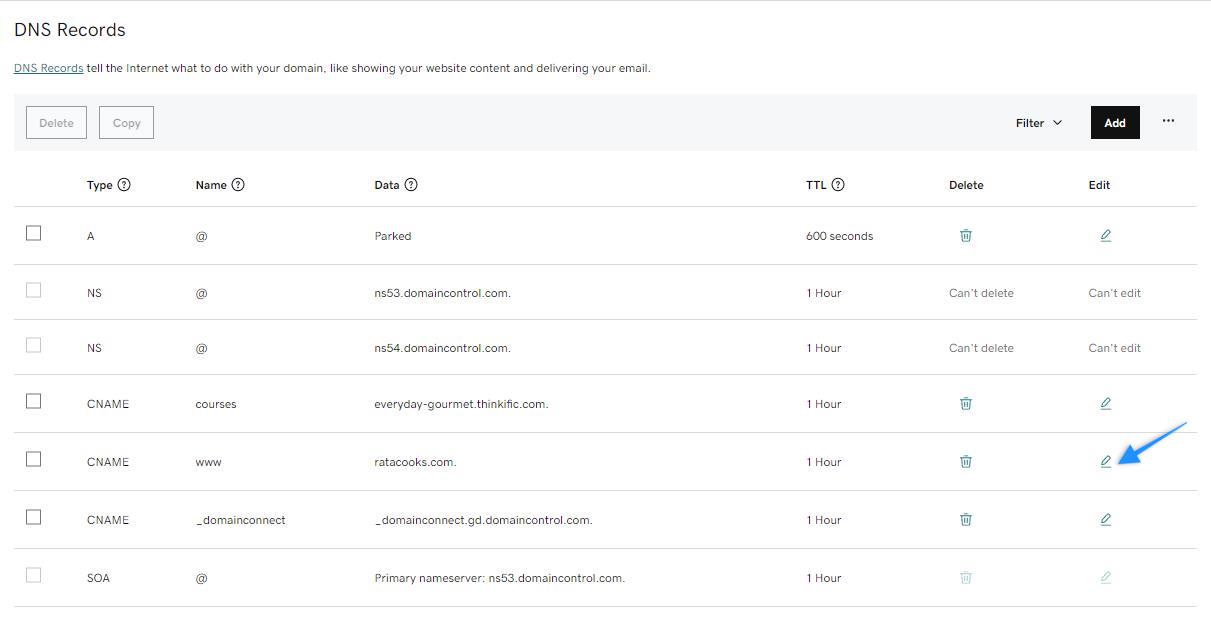The height and width of the screenshot is (632, 1211).
Task: Click the Copy button
Action: pyautogui.click(x=126, y=122)
